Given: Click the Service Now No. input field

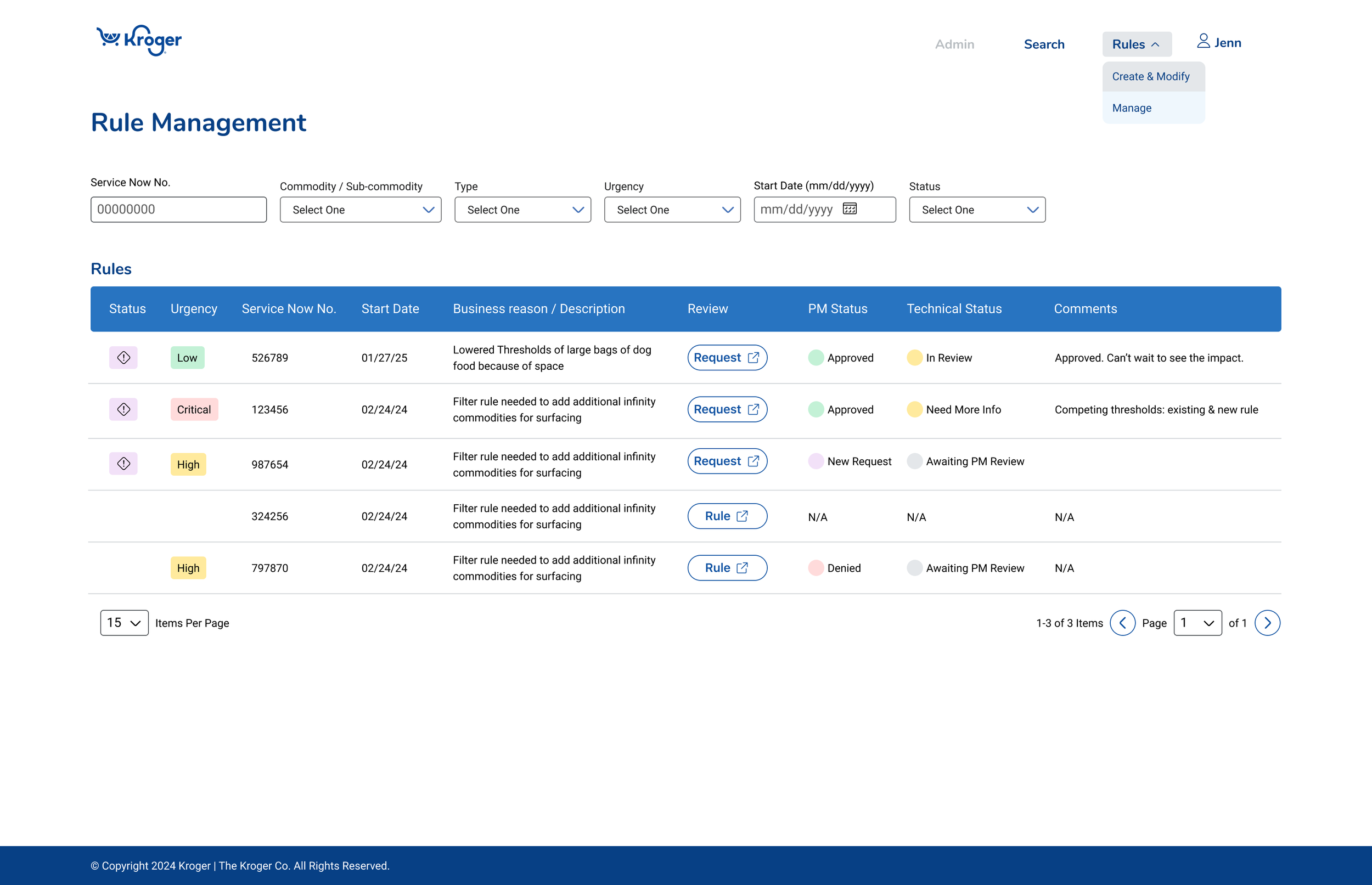Looking at the screenshot, I should (178, 209).
